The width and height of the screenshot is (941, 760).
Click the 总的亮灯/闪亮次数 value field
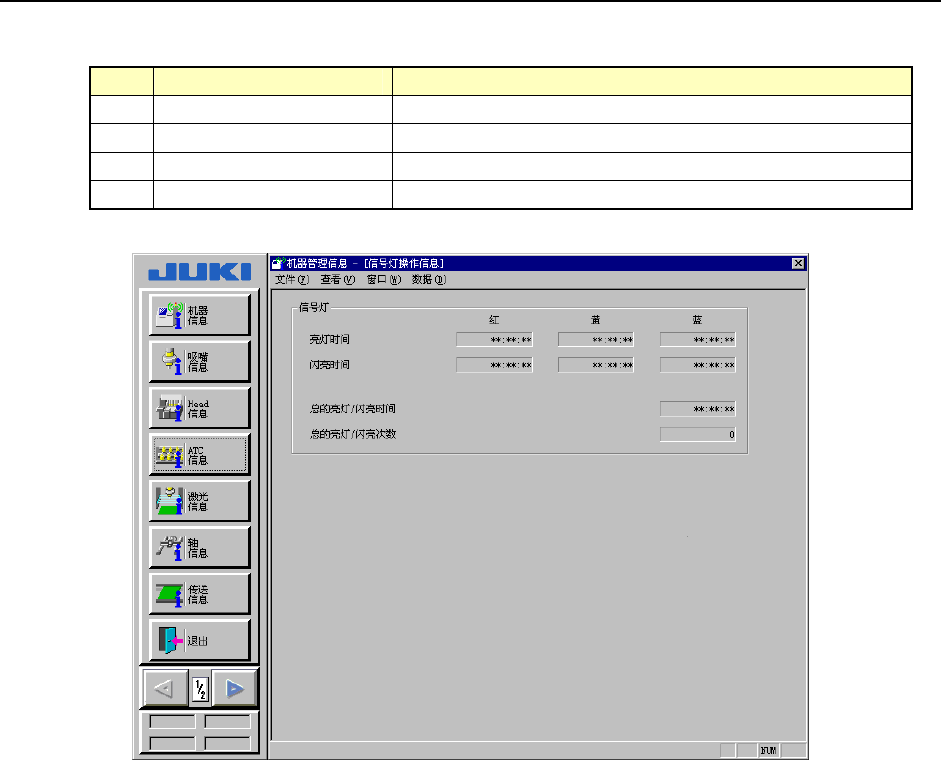tap(698, 435)
